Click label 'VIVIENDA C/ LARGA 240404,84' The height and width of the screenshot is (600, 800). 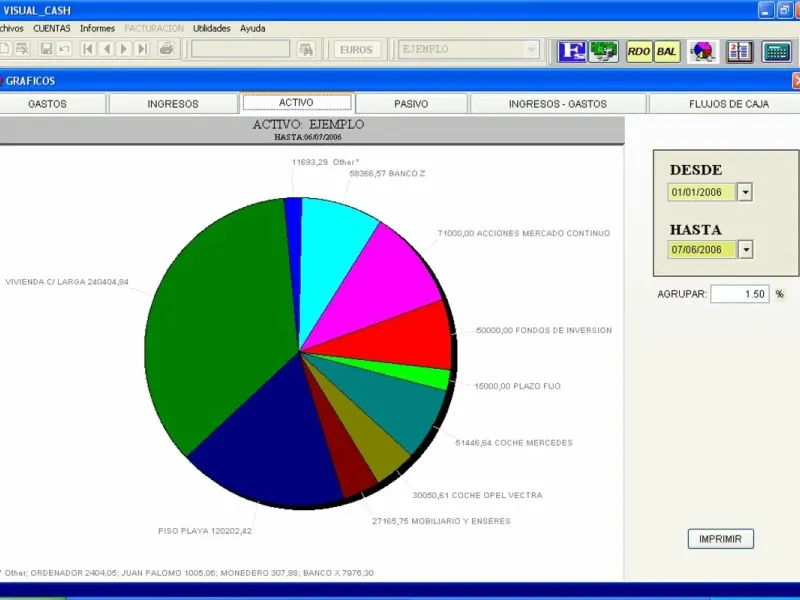(x=67, y=282)
